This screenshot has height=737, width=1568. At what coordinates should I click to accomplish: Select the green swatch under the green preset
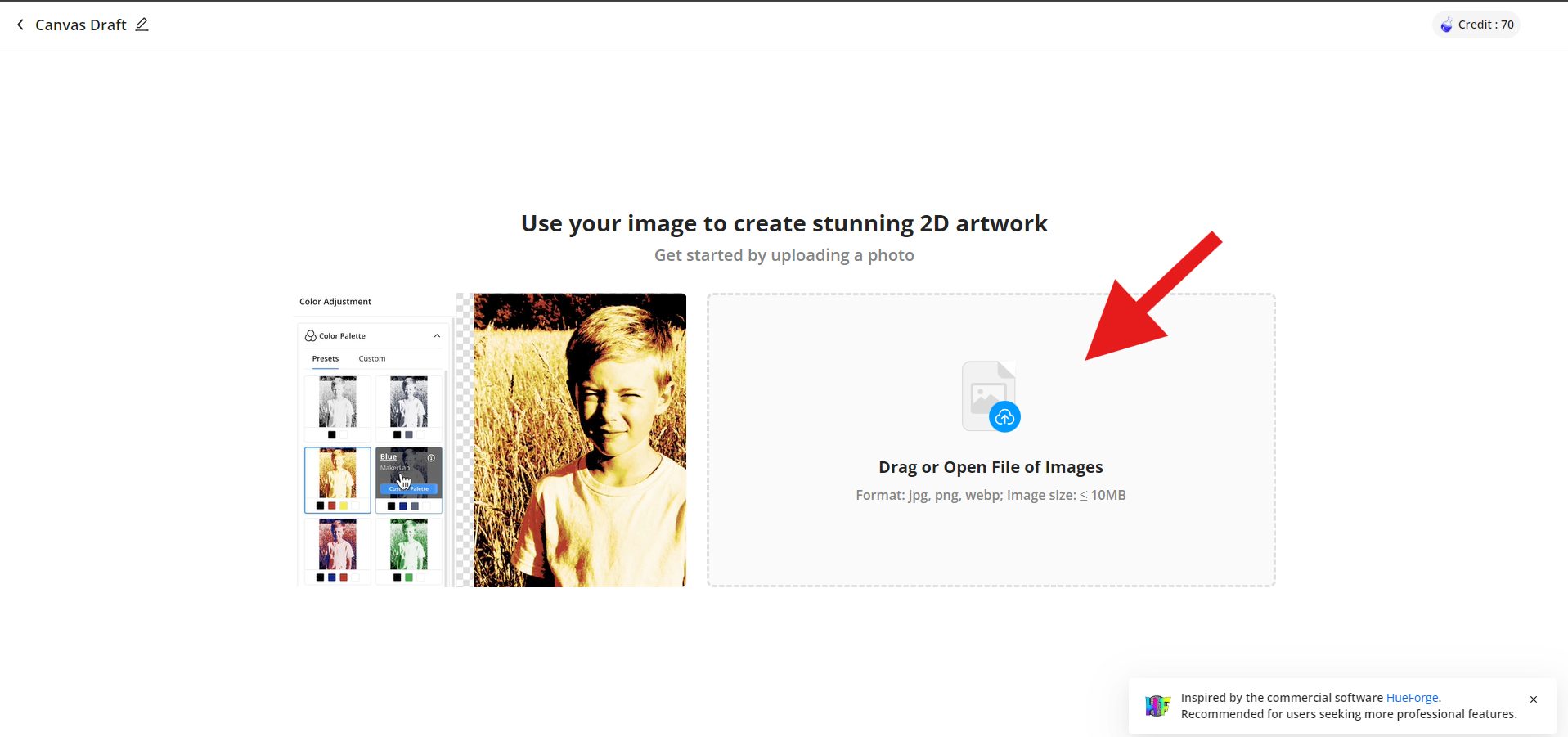point(409,577)
